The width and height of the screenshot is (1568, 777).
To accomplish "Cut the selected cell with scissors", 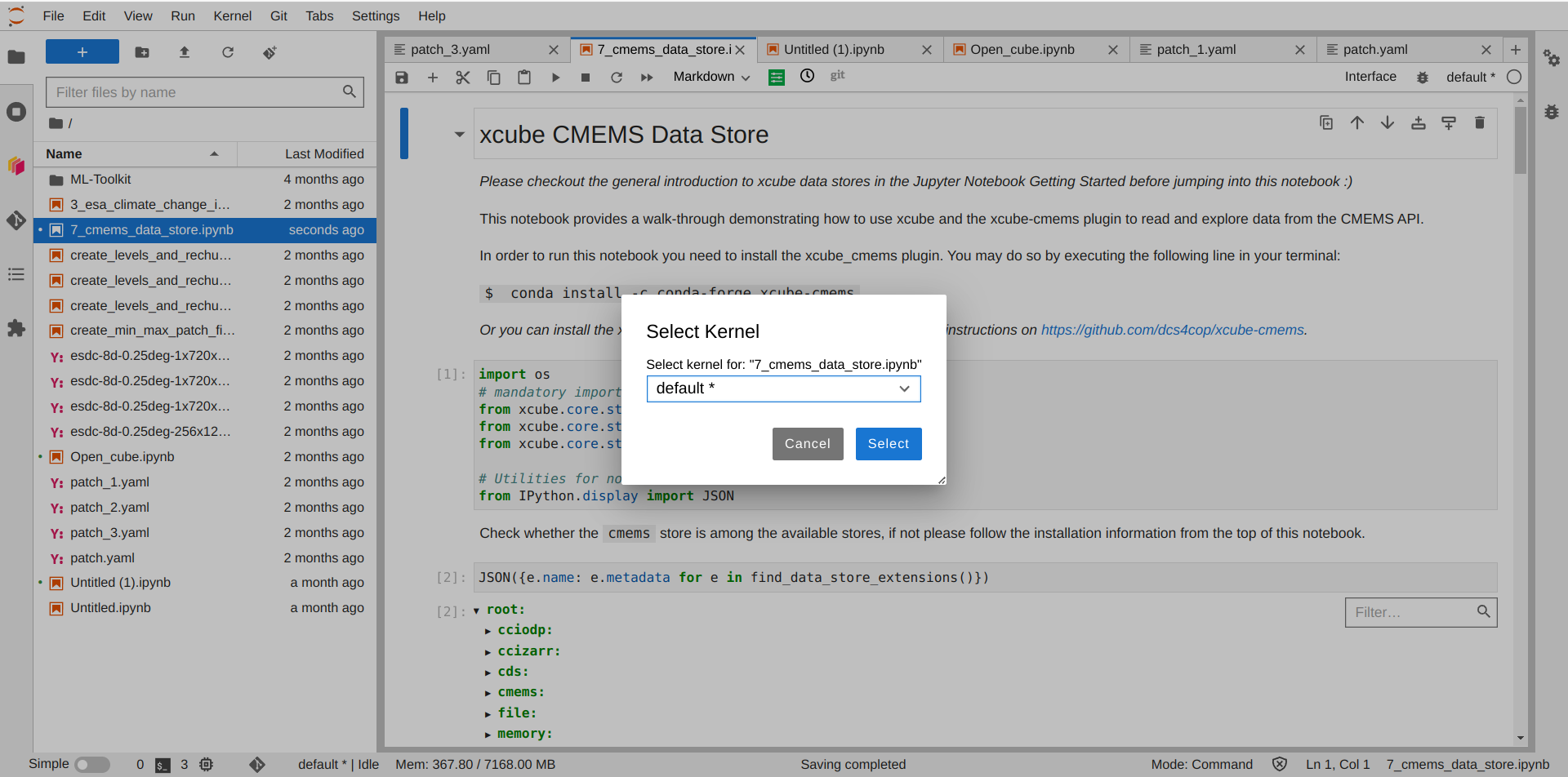I will [x=463, y=78].
